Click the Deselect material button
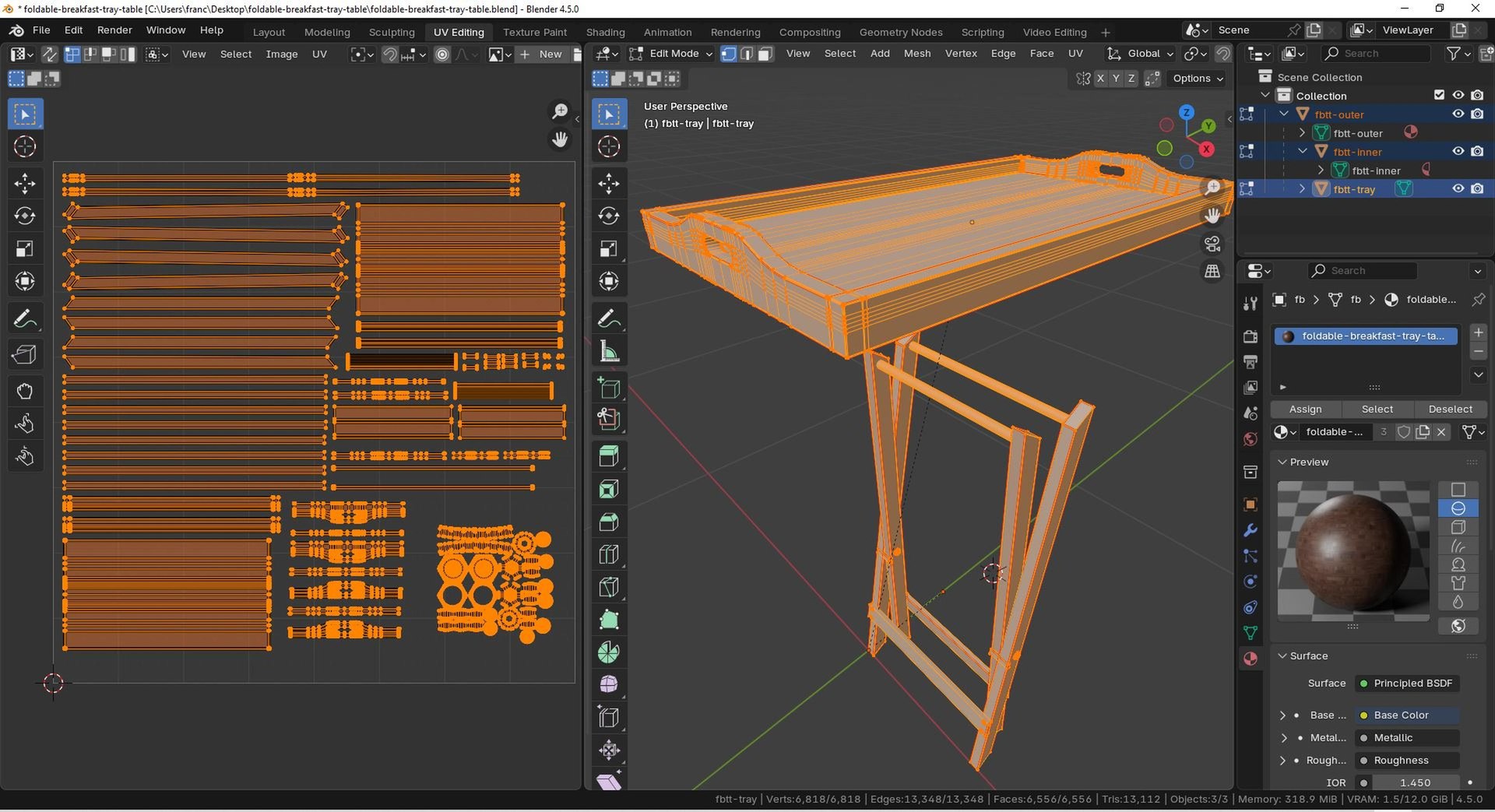The image size is (1495, 812). tap(1451, 410)
